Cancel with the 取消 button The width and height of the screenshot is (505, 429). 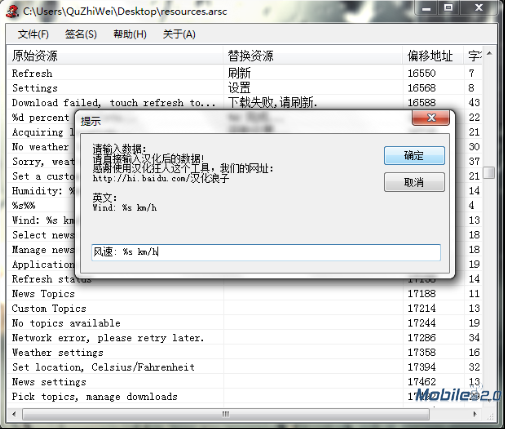click(414, 182)
